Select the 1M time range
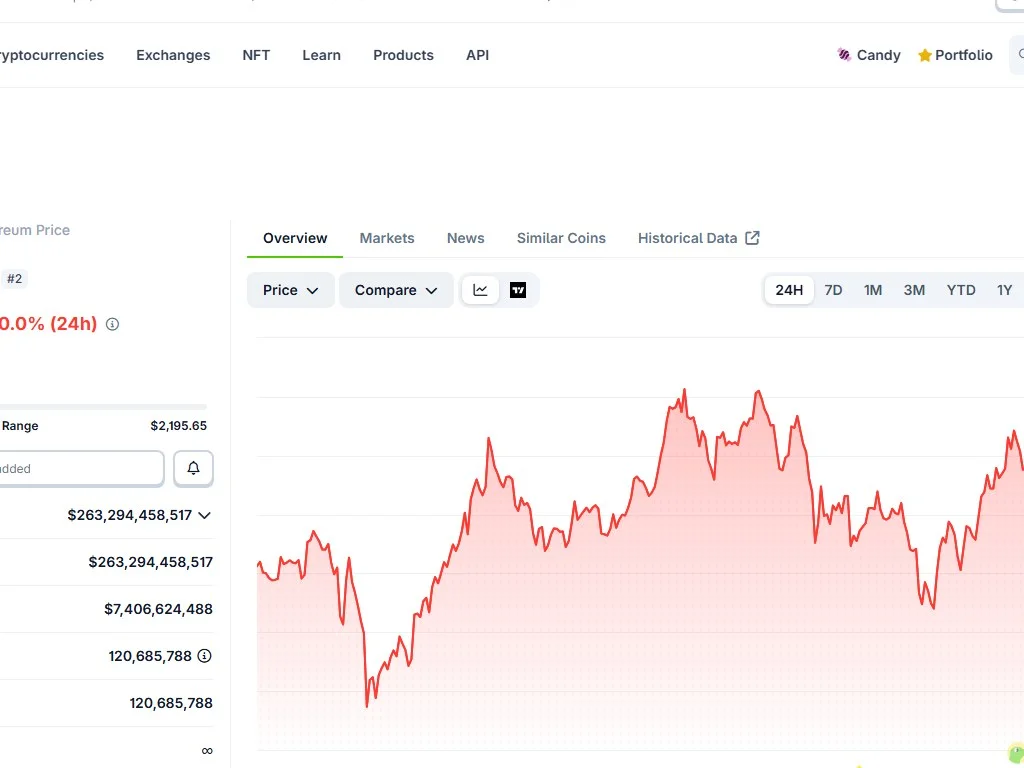This screenshot has width=1024, height=768. click(x=873, y=290)
